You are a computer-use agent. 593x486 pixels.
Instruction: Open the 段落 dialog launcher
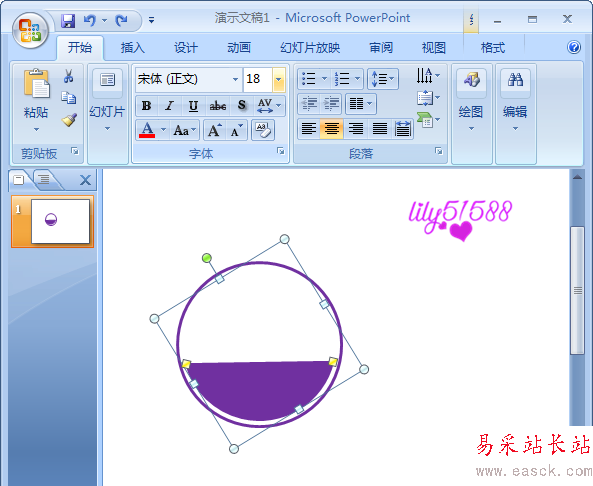click(x=439, y=151)
